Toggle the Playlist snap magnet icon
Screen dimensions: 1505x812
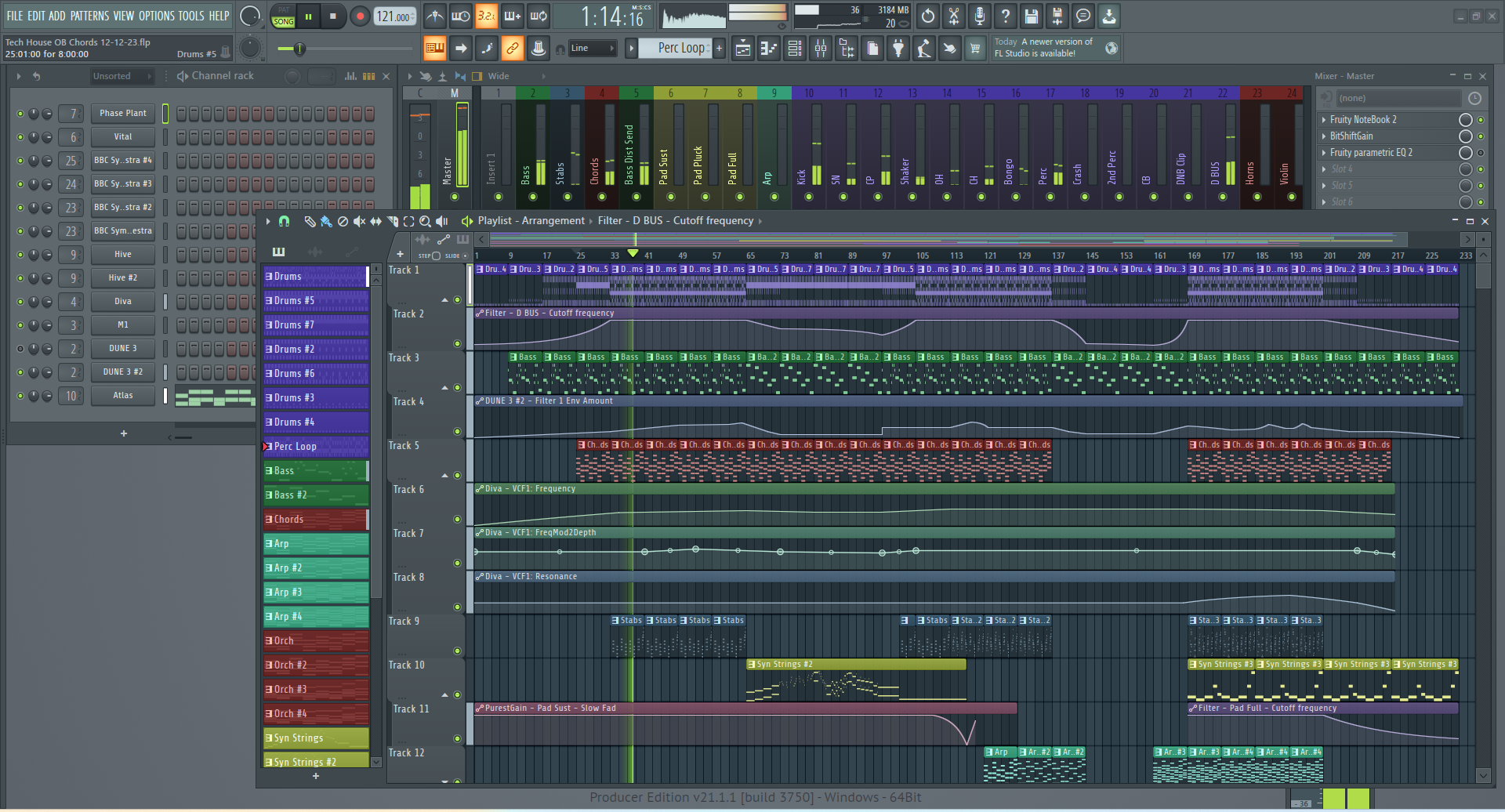pos(284,221)
